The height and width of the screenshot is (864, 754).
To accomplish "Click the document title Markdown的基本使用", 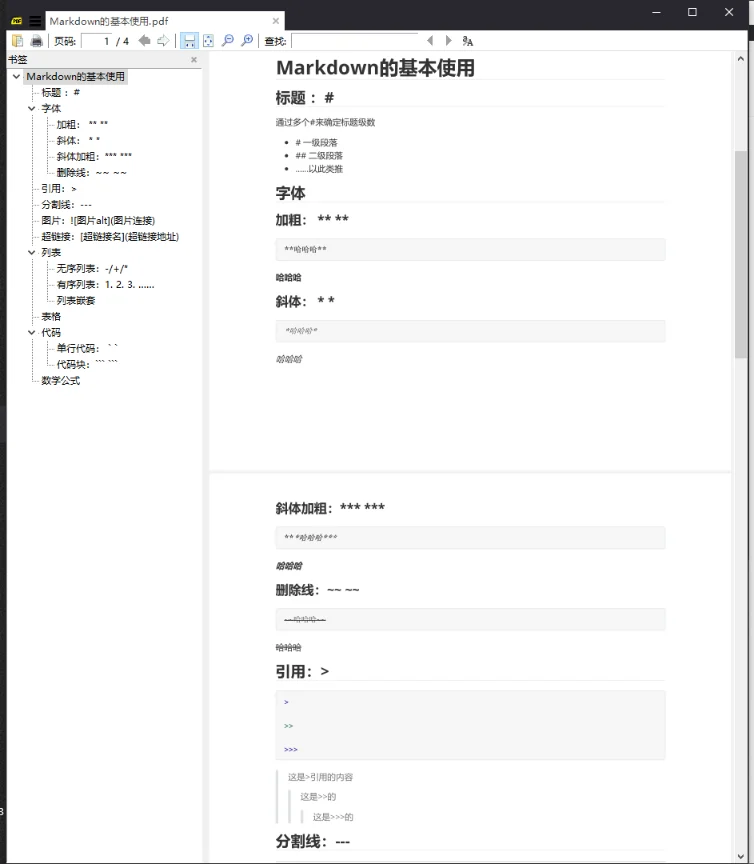I will pyautogui.click(x=375, y=68).
